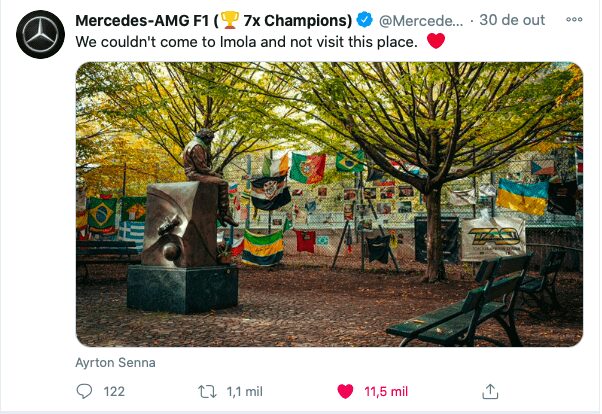Click the reply speech bubble icon

click(84, 391)
